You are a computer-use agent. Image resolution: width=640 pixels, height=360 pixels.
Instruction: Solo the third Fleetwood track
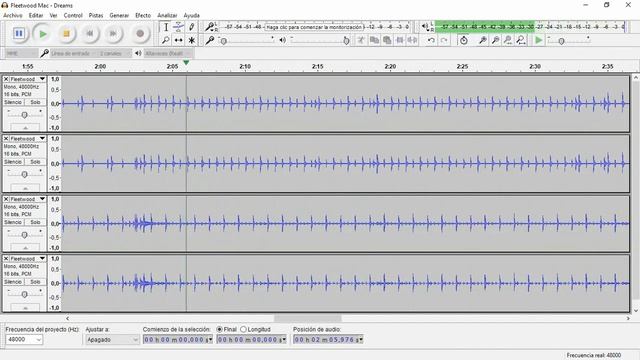click(x=35, y=222)
